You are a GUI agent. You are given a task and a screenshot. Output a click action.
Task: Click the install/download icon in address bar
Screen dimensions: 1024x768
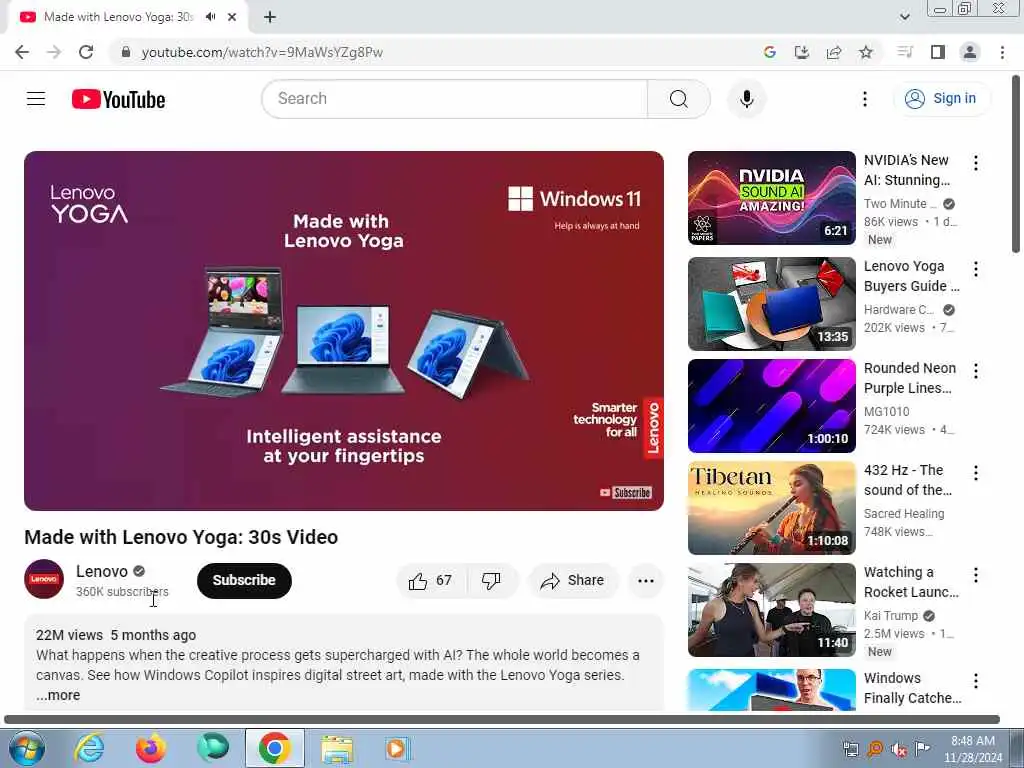(802, 52)
